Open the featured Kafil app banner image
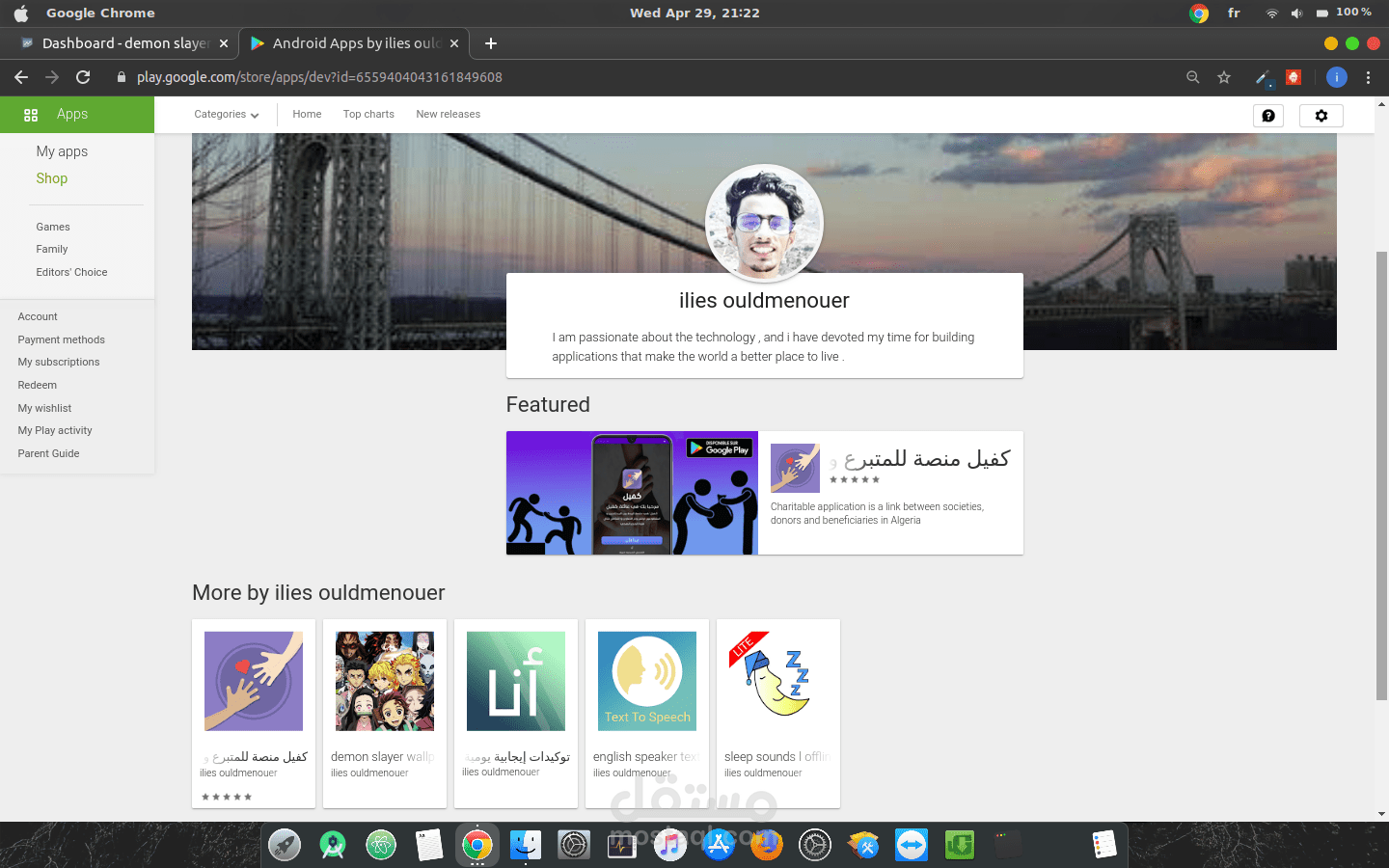 [x=632, y=493]
